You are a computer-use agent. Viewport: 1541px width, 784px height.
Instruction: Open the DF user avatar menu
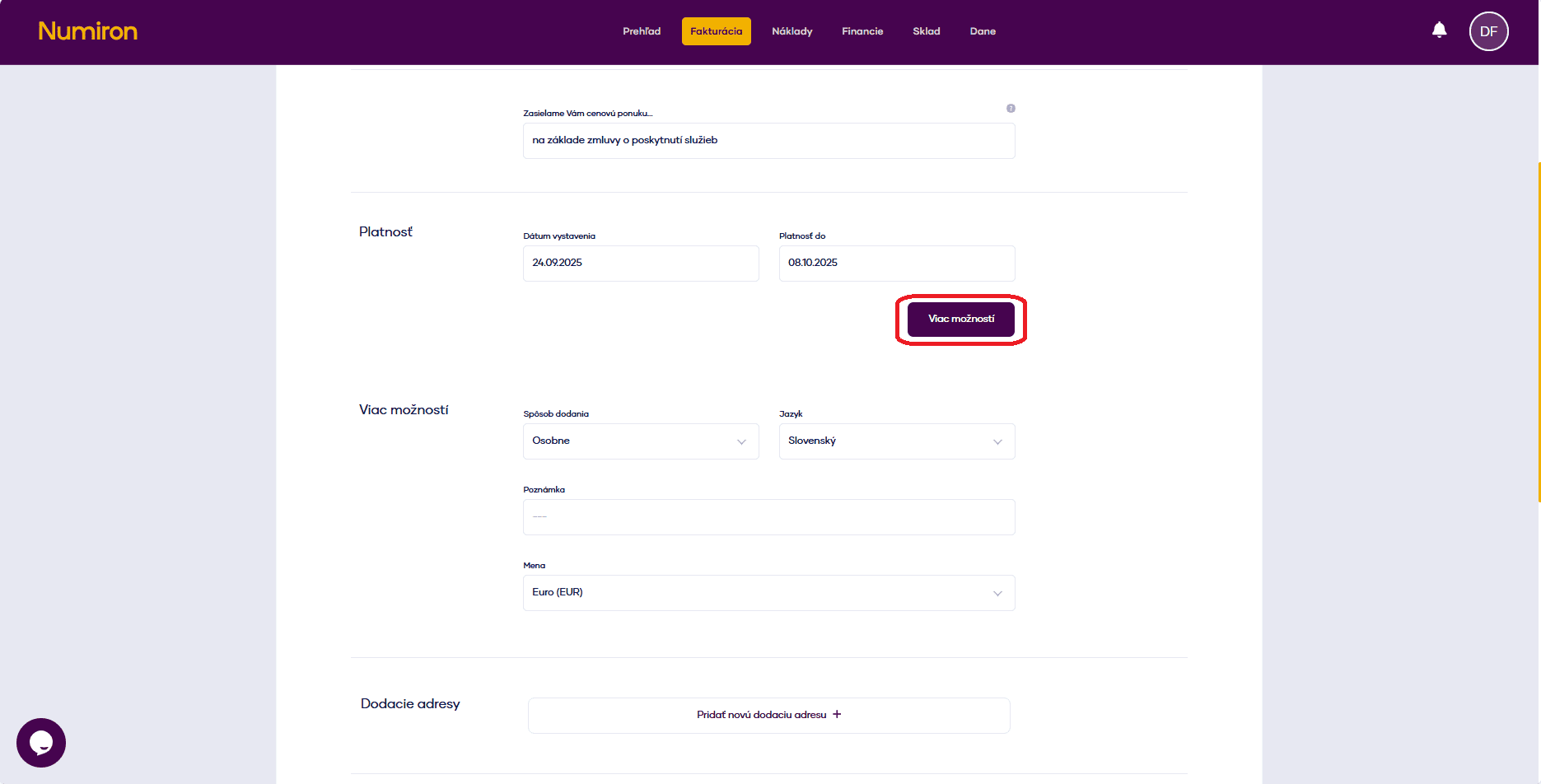[x=1488, y=31]
